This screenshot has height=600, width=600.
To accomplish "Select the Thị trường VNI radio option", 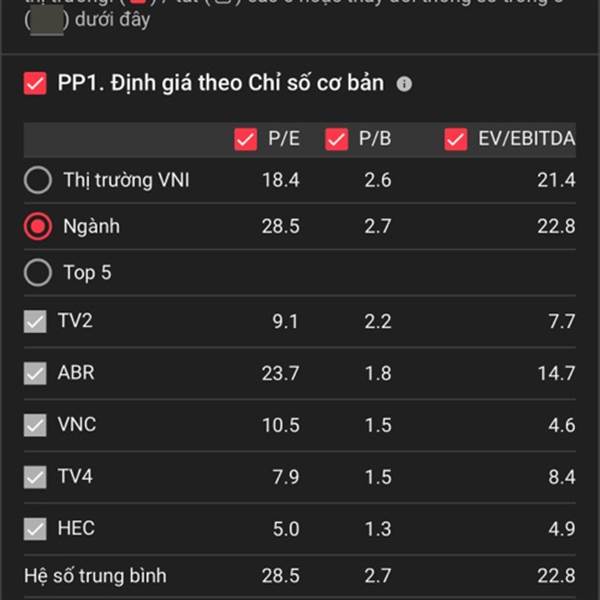I will [x=38, y=180].
